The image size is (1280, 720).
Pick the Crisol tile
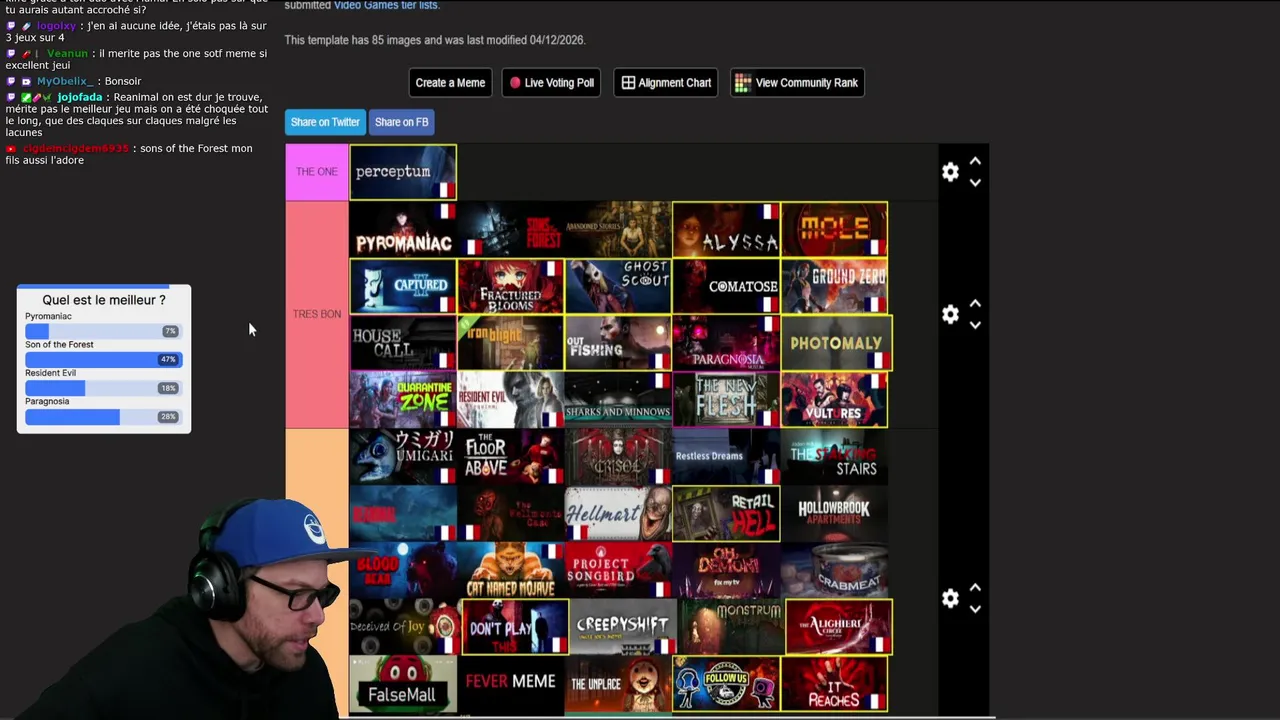coord(619,457)
